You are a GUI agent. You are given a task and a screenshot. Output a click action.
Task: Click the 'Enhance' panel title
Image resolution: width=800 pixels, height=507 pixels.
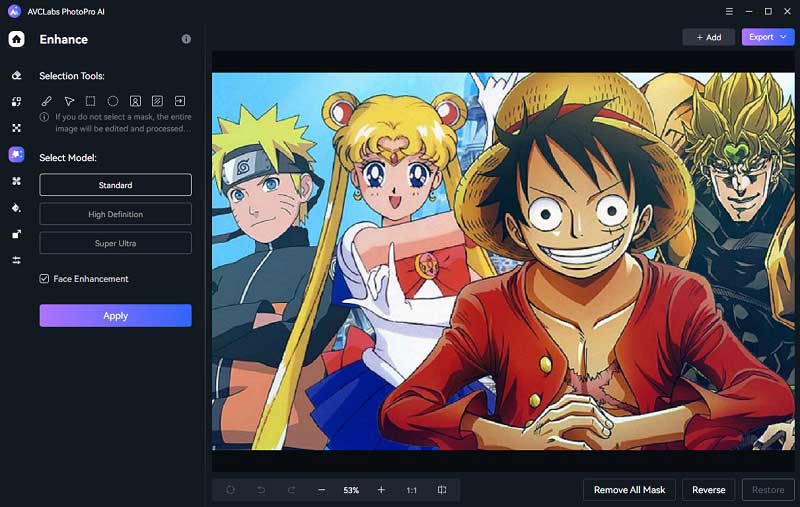[x=64, y=39]
